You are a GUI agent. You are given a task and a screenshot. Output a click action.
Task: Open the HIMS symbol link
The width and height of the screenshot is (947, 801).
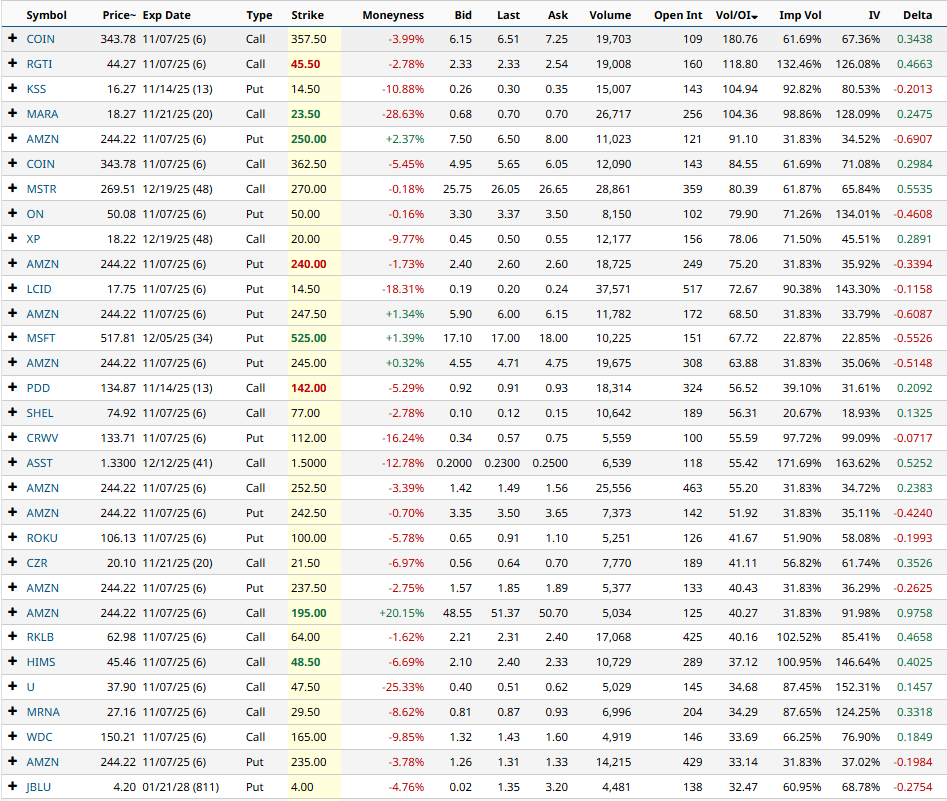click(x=40, y=662)
